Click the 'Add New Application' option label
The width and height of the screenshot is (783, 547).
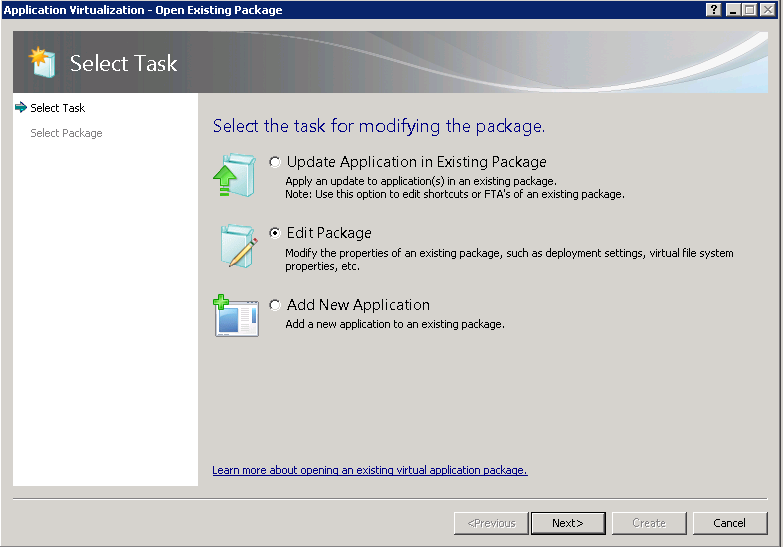(358, 305)
